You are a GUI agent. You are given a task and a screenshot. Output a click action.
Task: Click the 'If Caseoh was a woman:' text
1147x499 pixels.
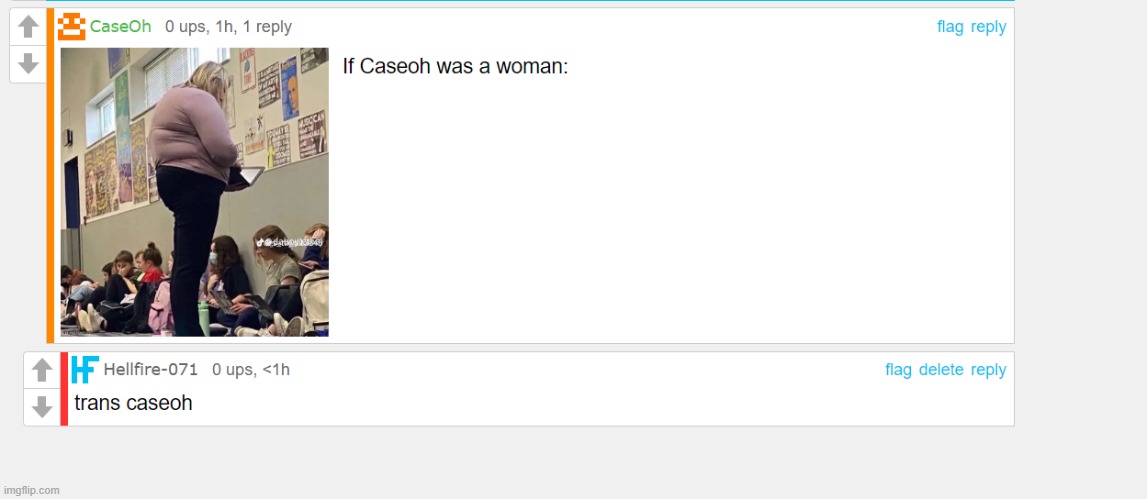click(456, 67)
